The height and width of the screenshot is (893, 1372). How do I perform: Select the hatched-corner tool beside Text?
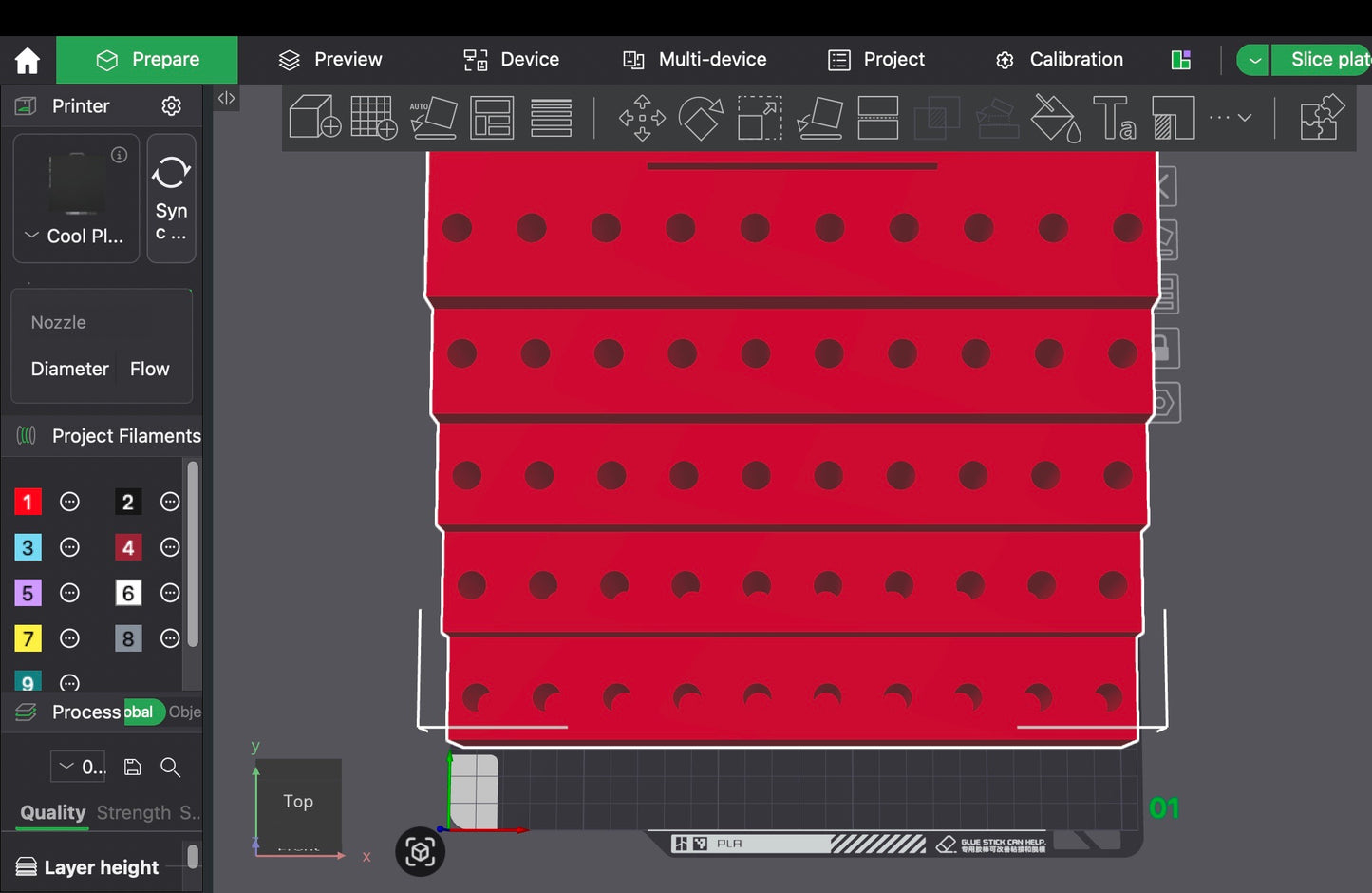[1173, 118]
